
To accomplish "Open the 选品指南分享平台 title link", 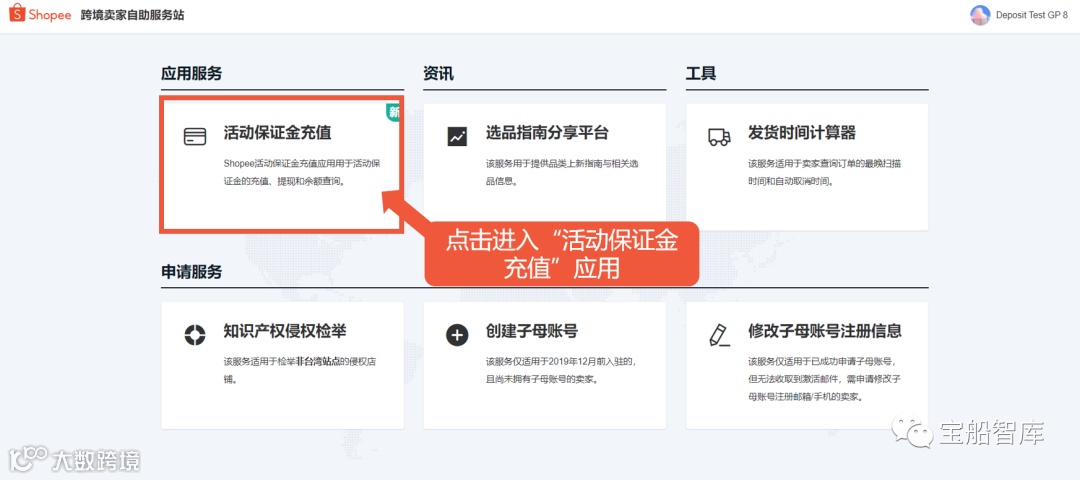I will 547,133.
